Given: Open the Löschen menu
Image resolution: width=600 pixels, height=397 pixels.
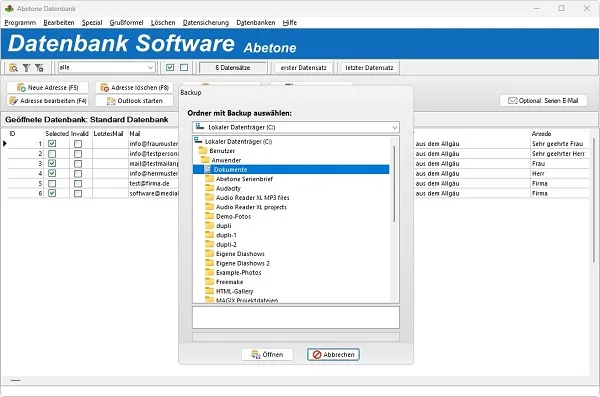Looking at the screenshot, I should 163,23.
